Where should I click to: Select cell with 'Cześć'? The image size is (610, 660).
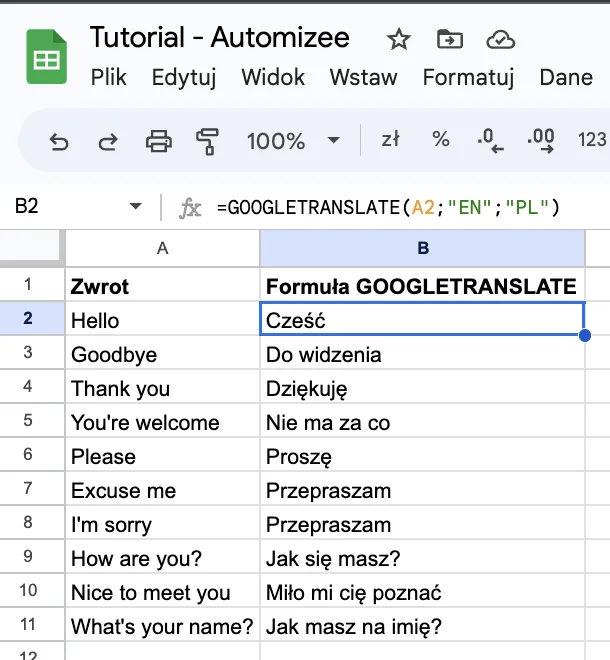(422, 319)
